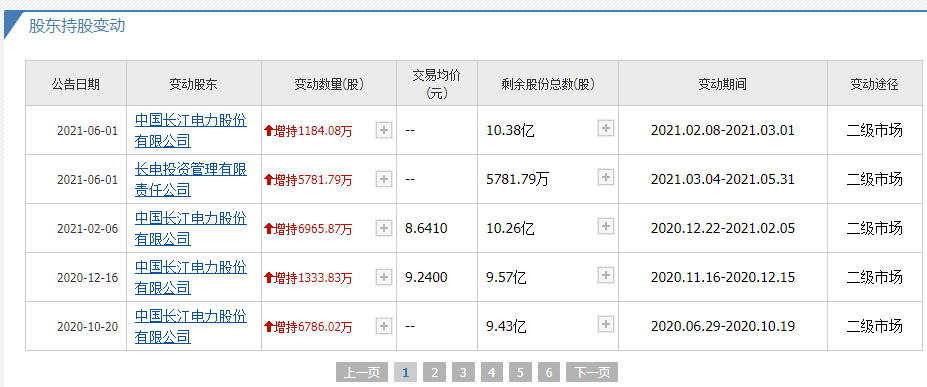Click 二级市场 in the 2020-10-20 row
The image size is (927, 387).
874,326
